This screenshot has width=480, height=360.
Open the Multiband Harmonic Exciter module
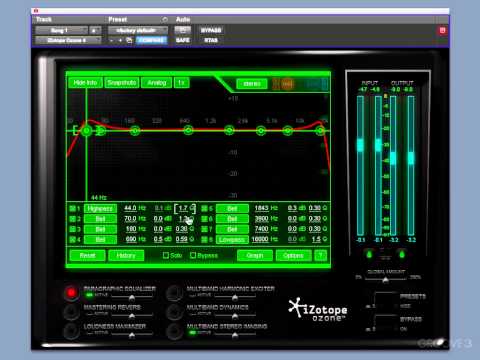[x=174, y=293]
